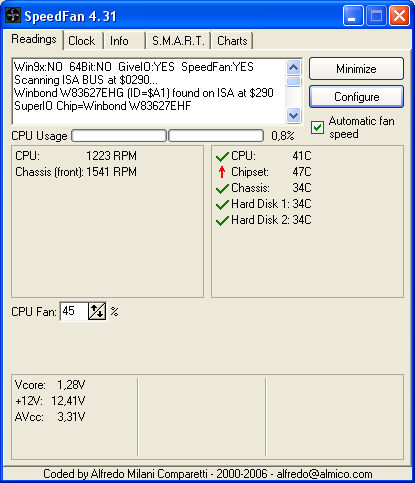Click the log scroll up arrow
The height and width of the screenshot is (483, 415).
coord(294,68)
